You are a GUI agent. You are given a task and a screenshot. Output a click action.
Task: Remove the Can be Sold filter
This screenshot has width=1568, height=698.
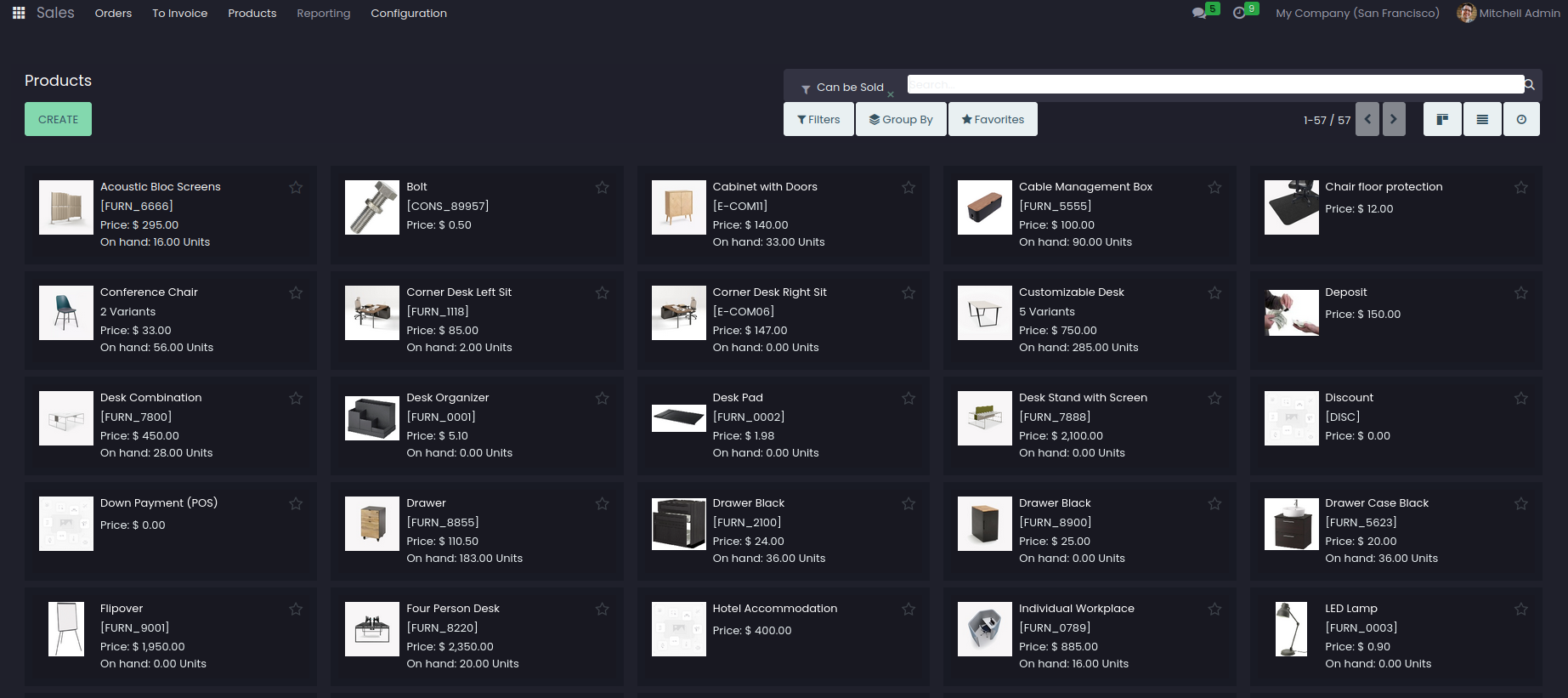[x=891, y=94]
